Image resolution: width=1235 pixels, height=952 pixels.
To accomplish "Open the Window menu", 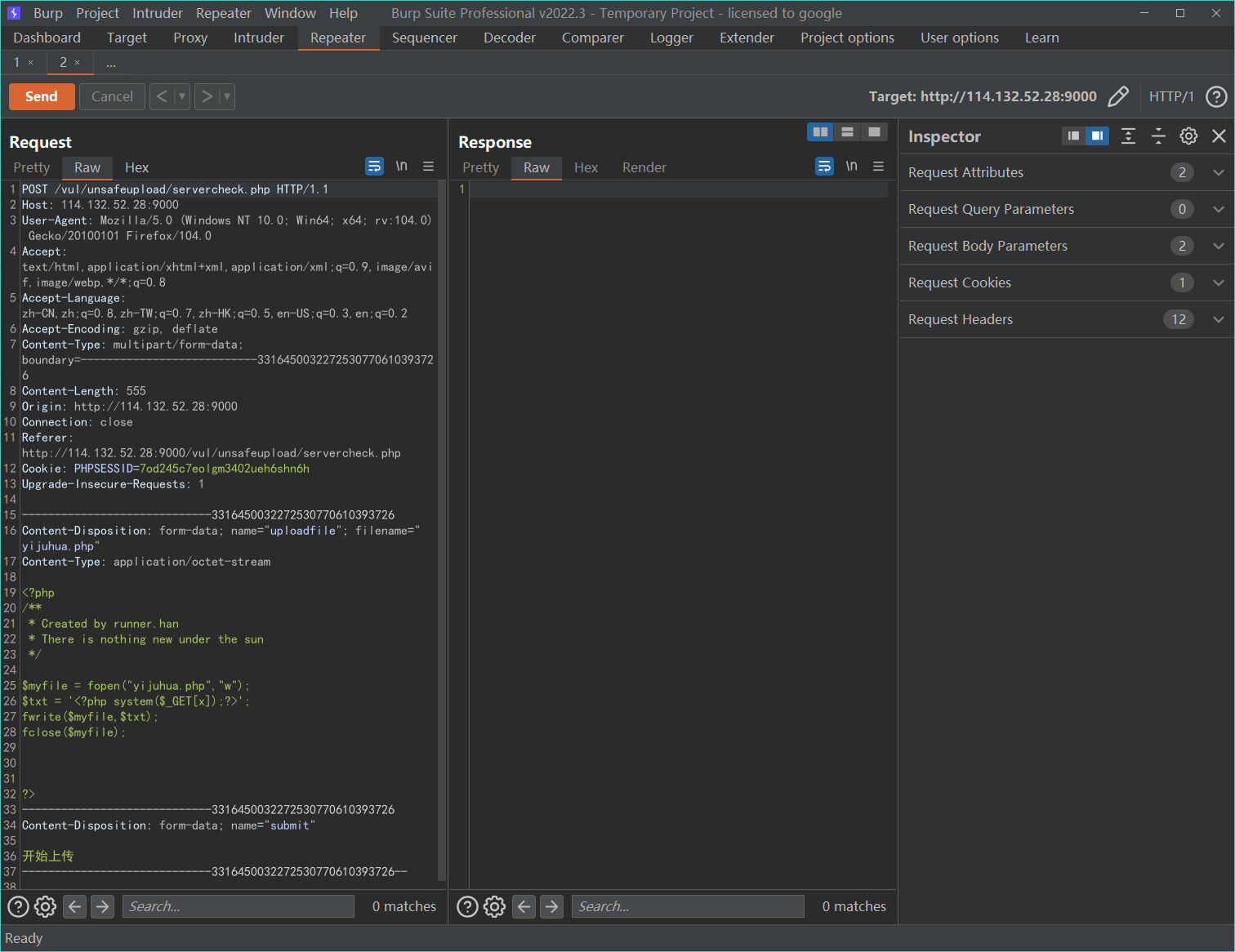I will click(x=290, y=13).
